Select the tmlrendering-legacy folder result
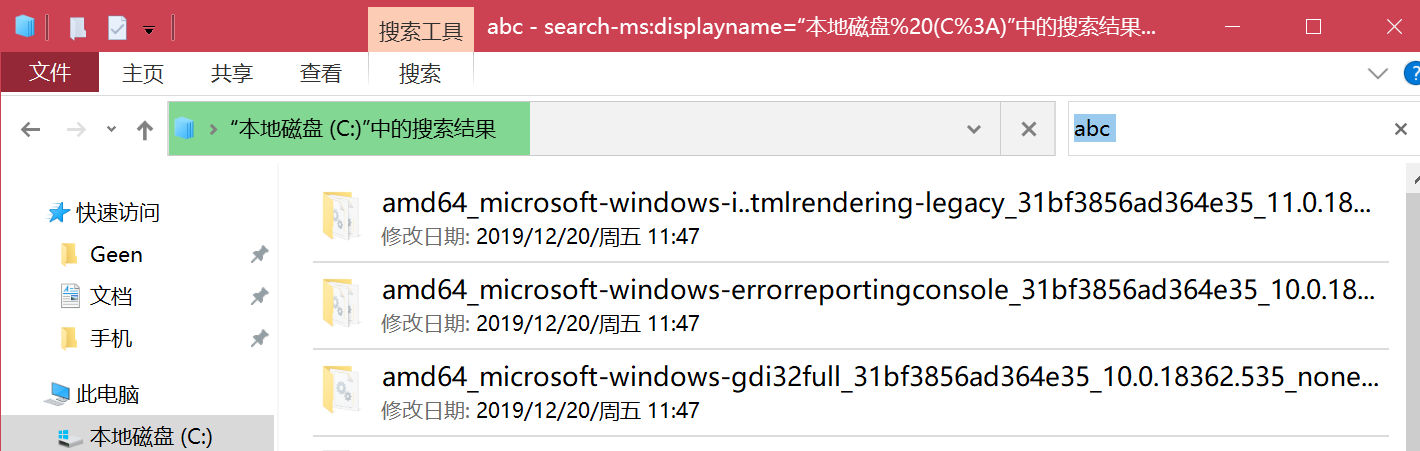The image size is (1420, 451). tap(851, 218)
